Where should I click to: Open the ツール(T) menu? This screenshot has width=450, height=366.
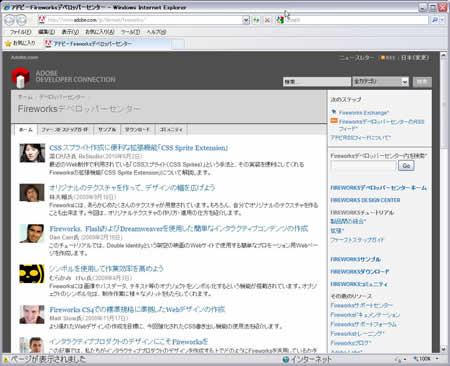(x=130, y=32)
